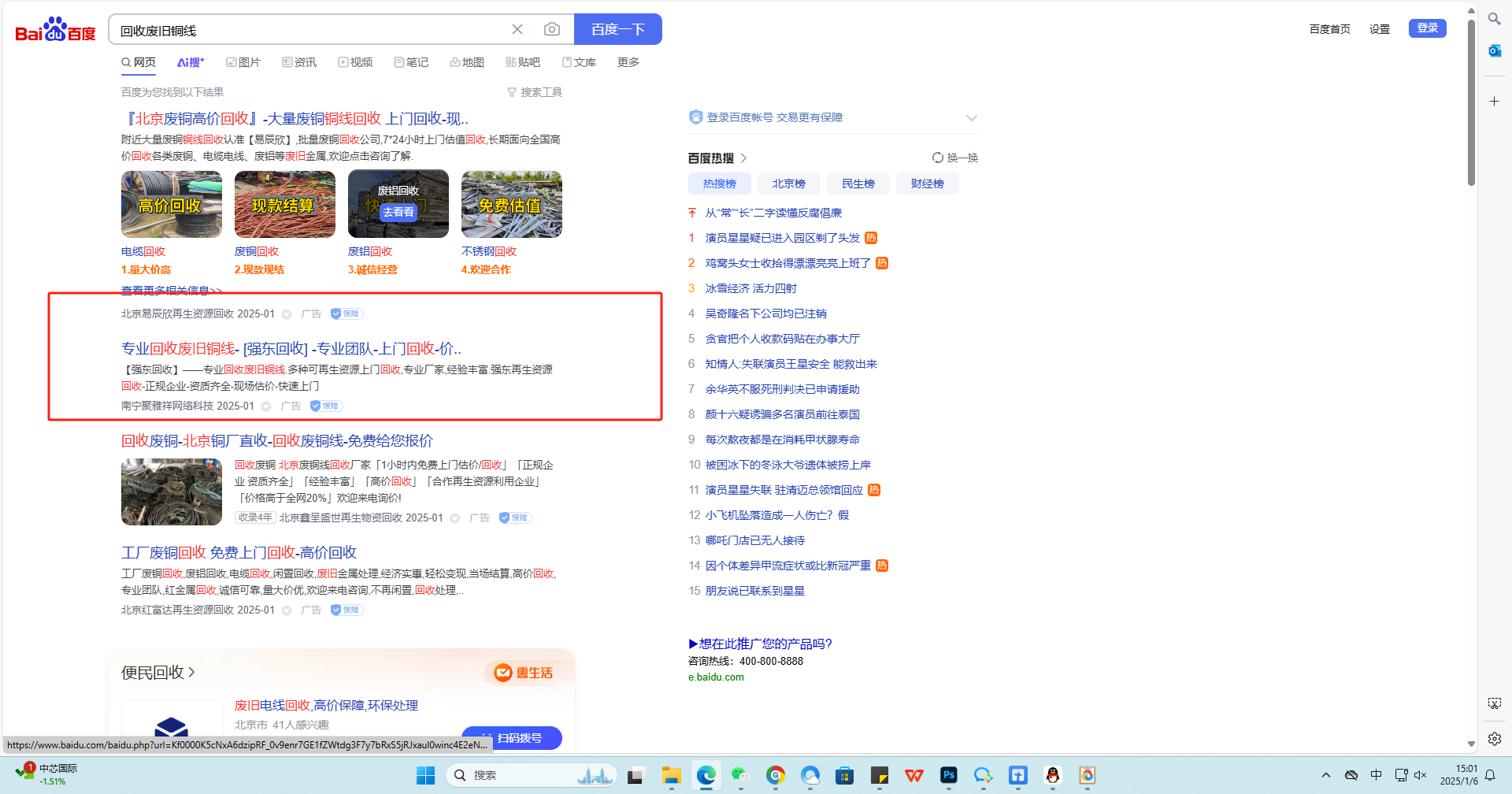
Task: Open the WeChat icon in the taskbar
Action: (x=739, y=776)
